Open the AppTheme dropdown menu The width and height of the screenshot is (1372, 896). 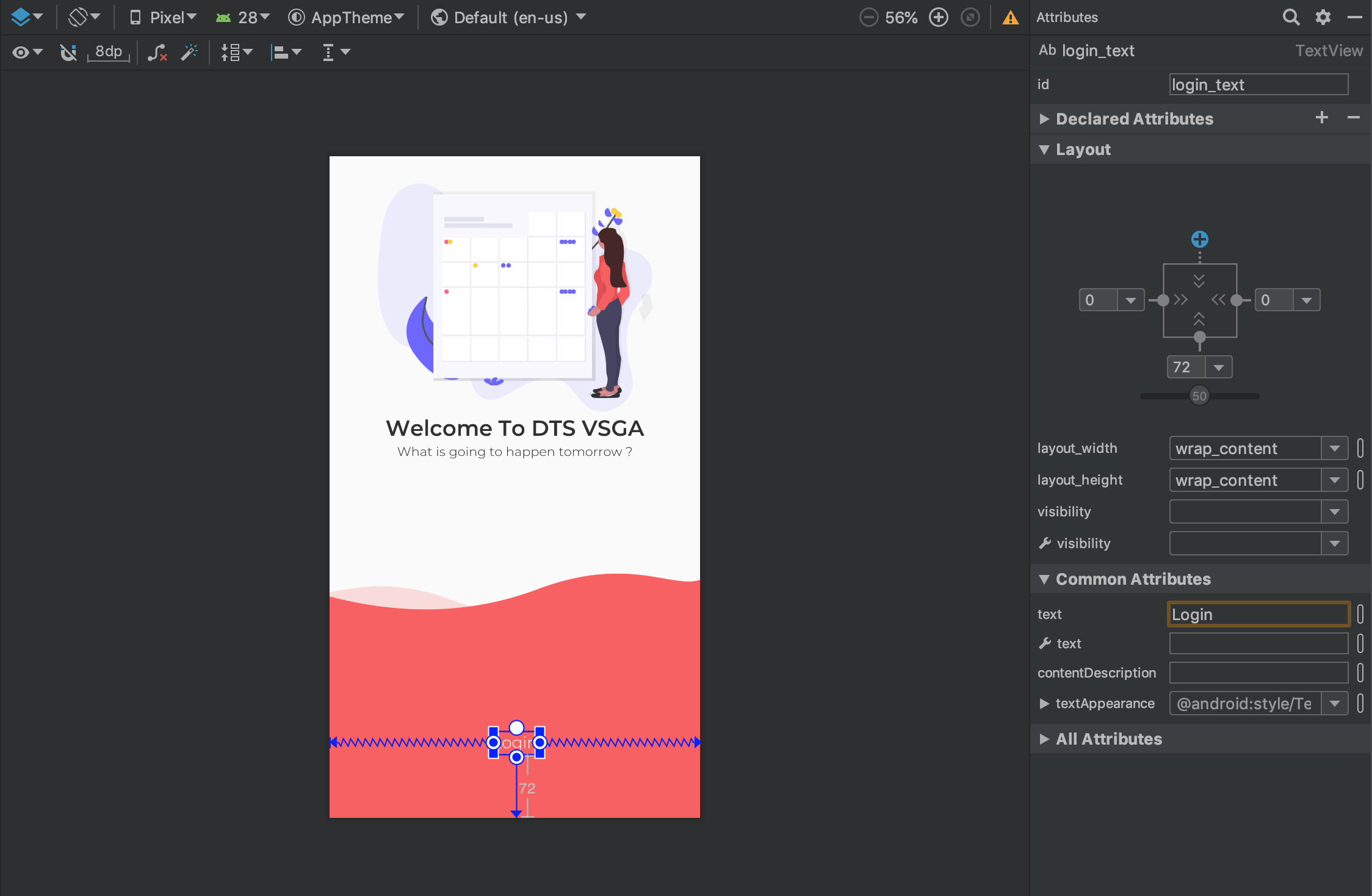point(351,17)
